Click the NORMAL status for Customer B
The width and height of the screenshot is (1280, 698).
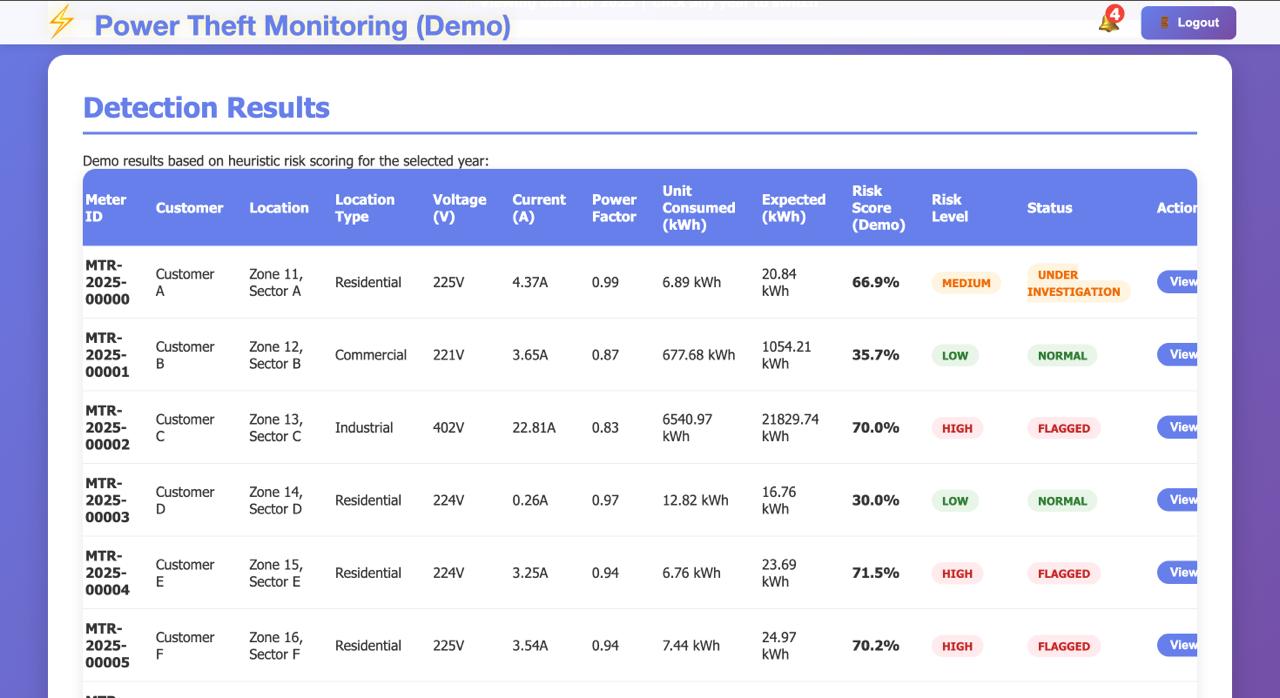tap(1062, 355)
